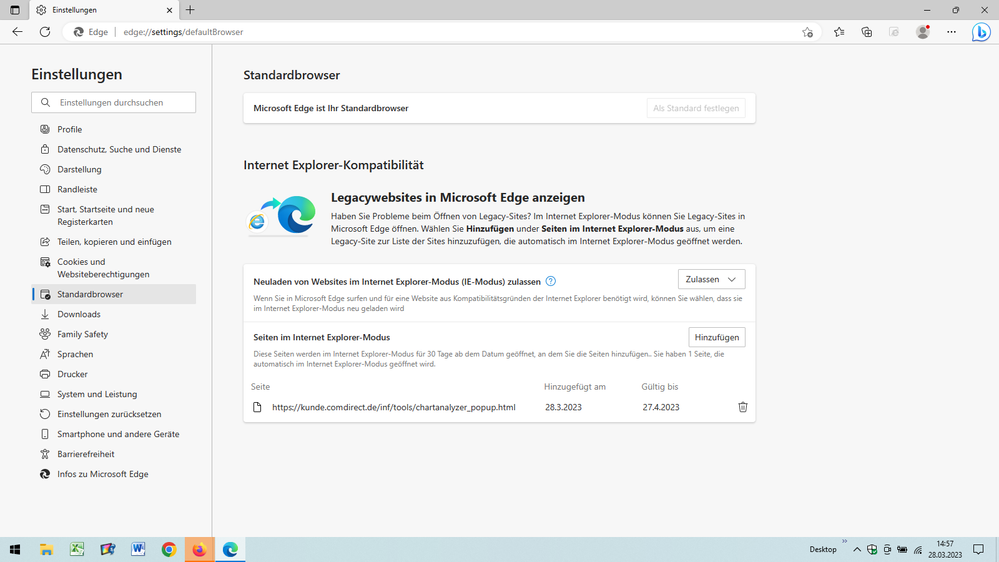Refresh the page using reload icon

45,32
